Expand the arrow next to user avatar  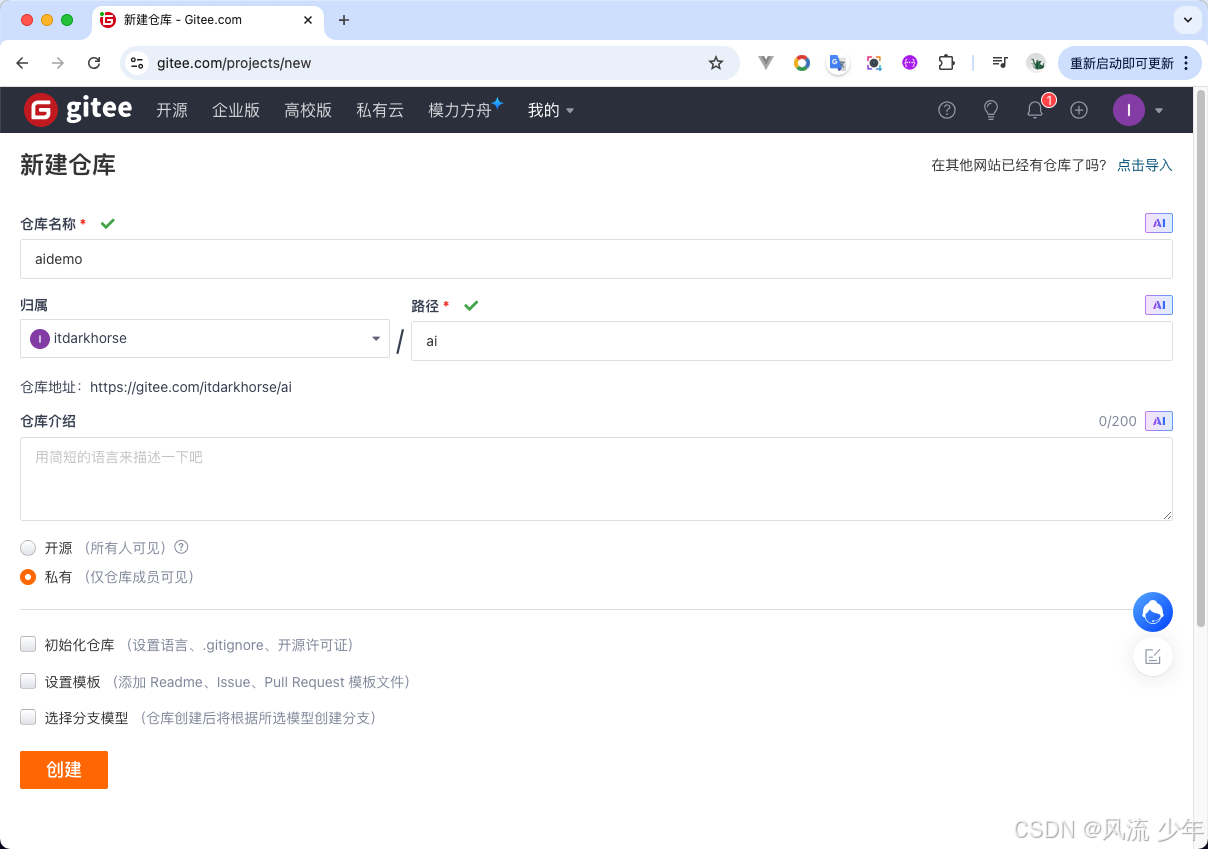pyautogui.click(x=1159, y=111)
